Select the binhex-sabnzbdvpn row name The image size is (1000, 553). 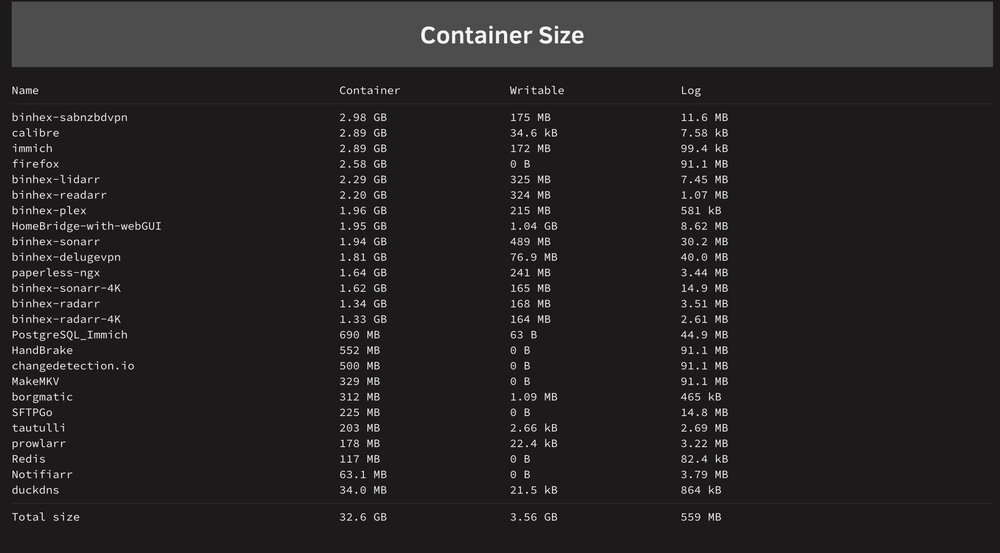(x=70, y=117)
